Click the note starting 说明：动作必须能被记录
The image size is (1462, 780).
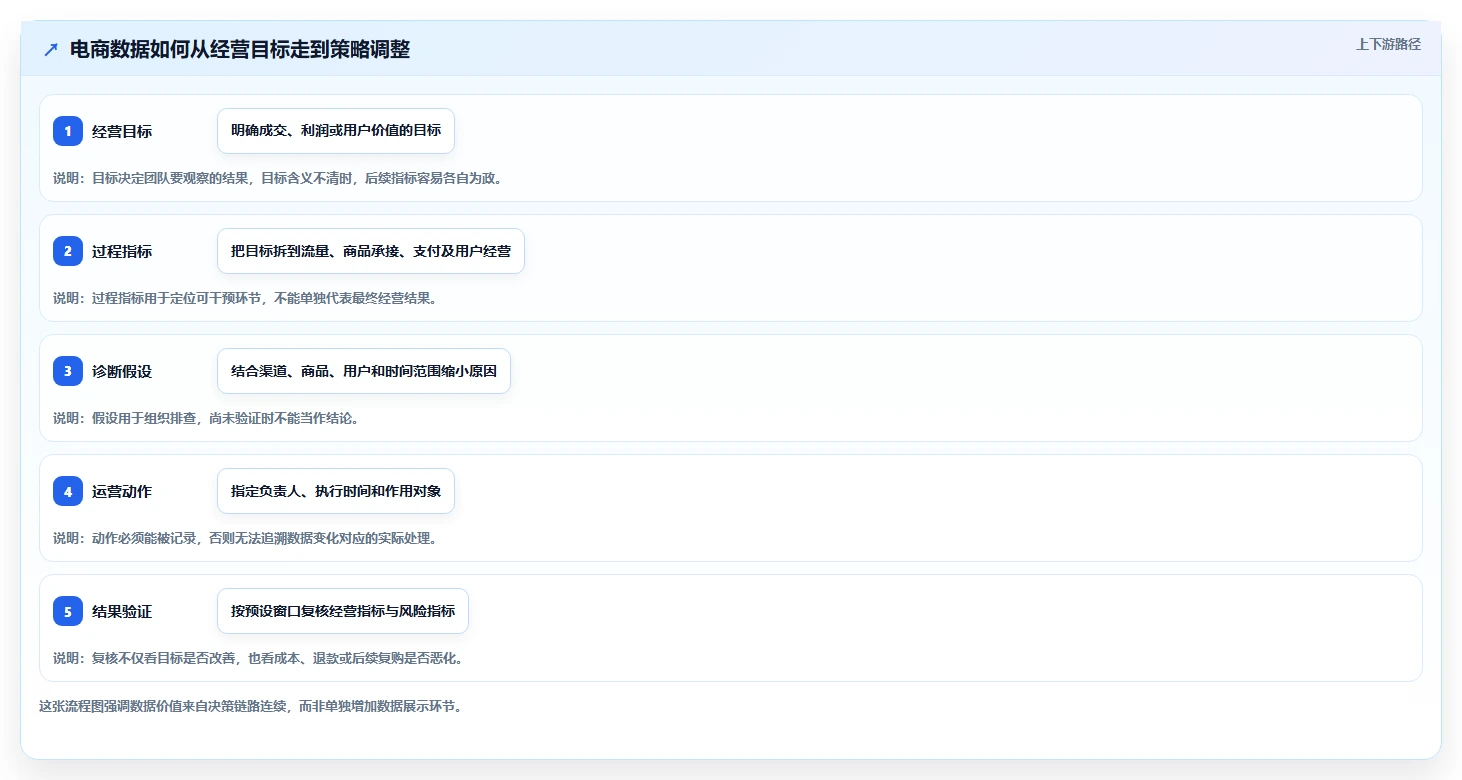pos(245,538)
